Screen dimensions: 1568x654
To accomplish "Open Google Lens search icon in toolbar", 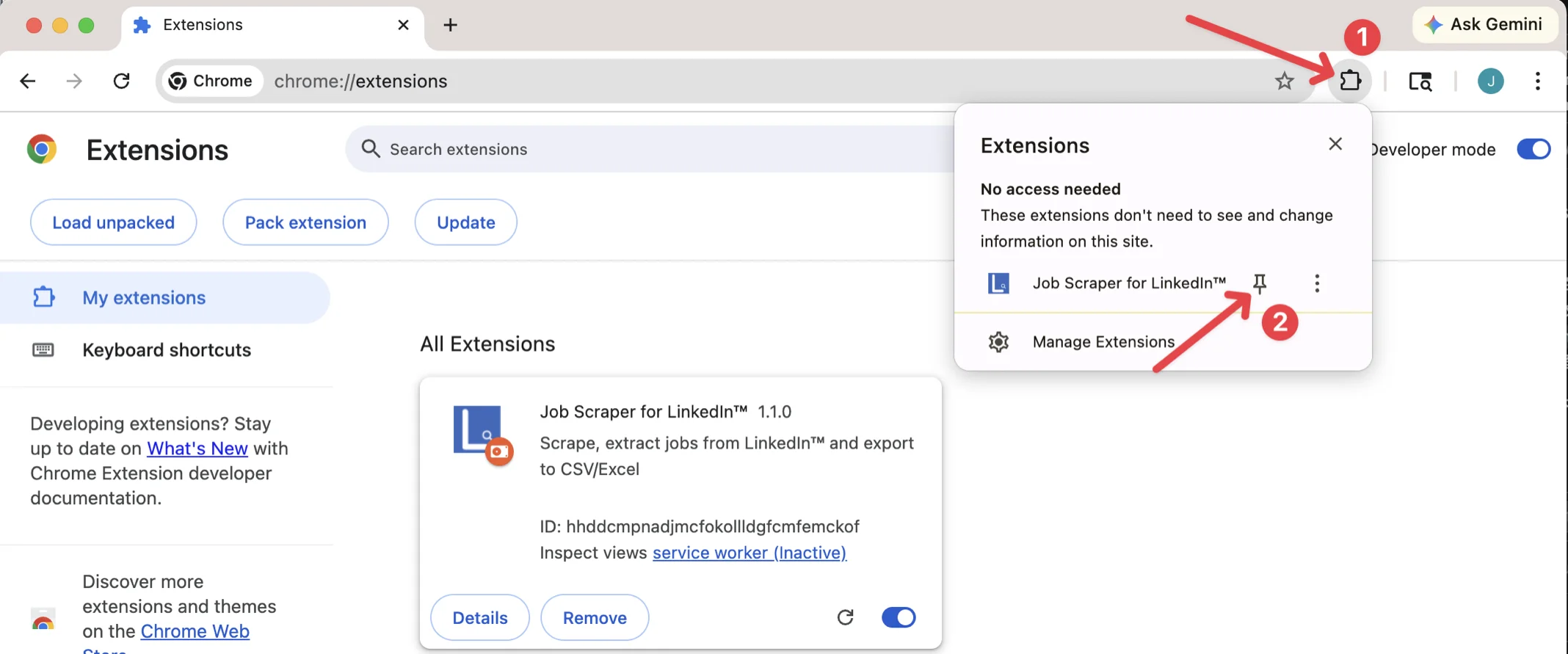I will click(x=1420, y=81).
